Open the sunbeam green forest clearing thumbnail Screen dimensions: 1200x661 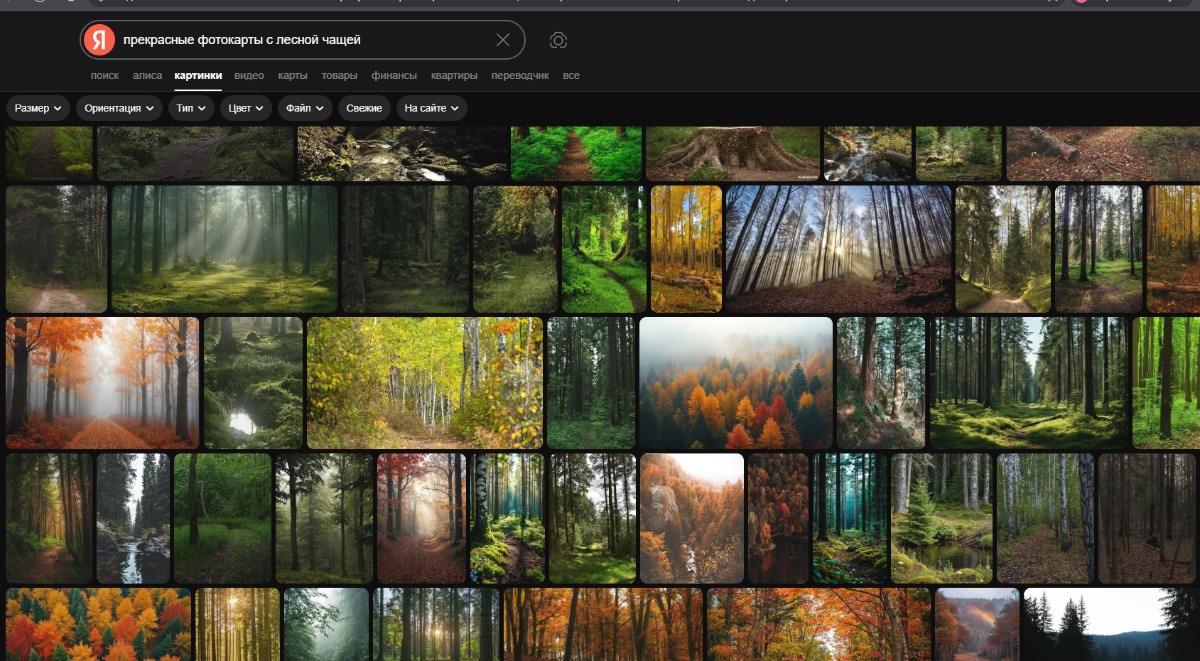(x=225, y=249)
